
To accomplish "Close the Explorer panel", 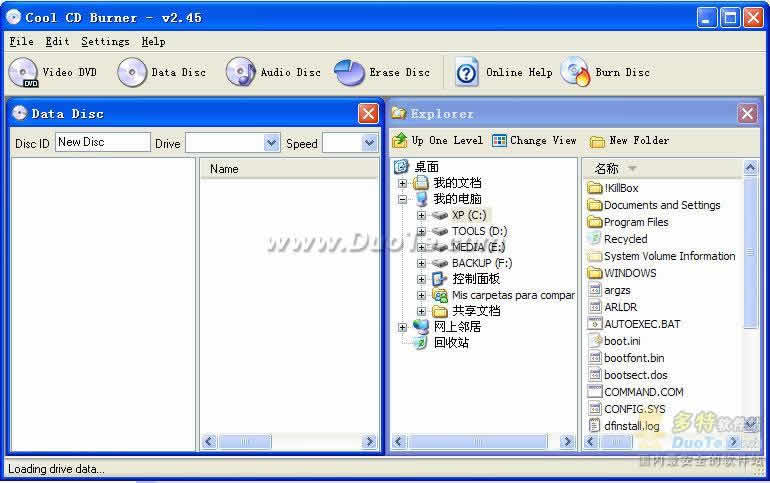I will (747, 113).
